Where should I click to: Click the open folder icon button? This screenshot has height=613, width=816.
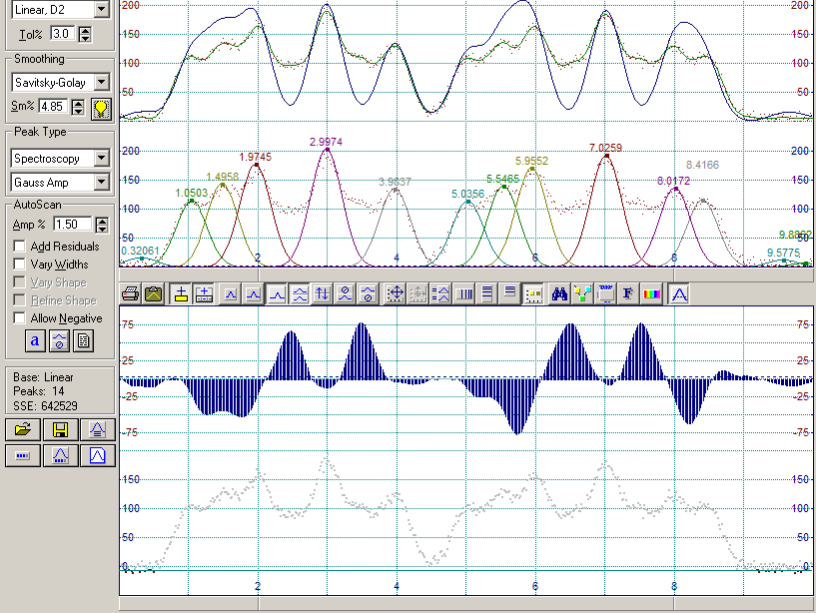[21, 430]
